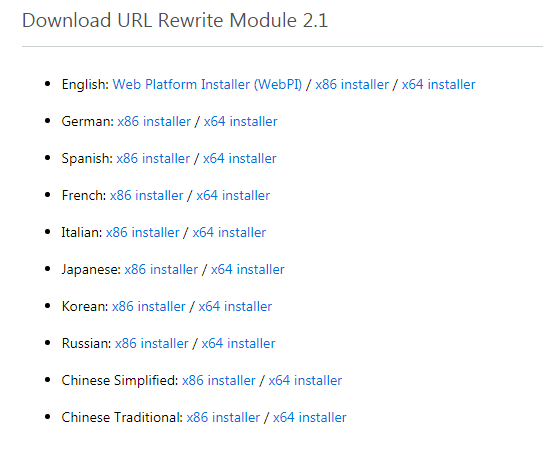Get the Russian x64 installer
The height and width of the screenshot is (458, 543).
[x=238, y=344]
